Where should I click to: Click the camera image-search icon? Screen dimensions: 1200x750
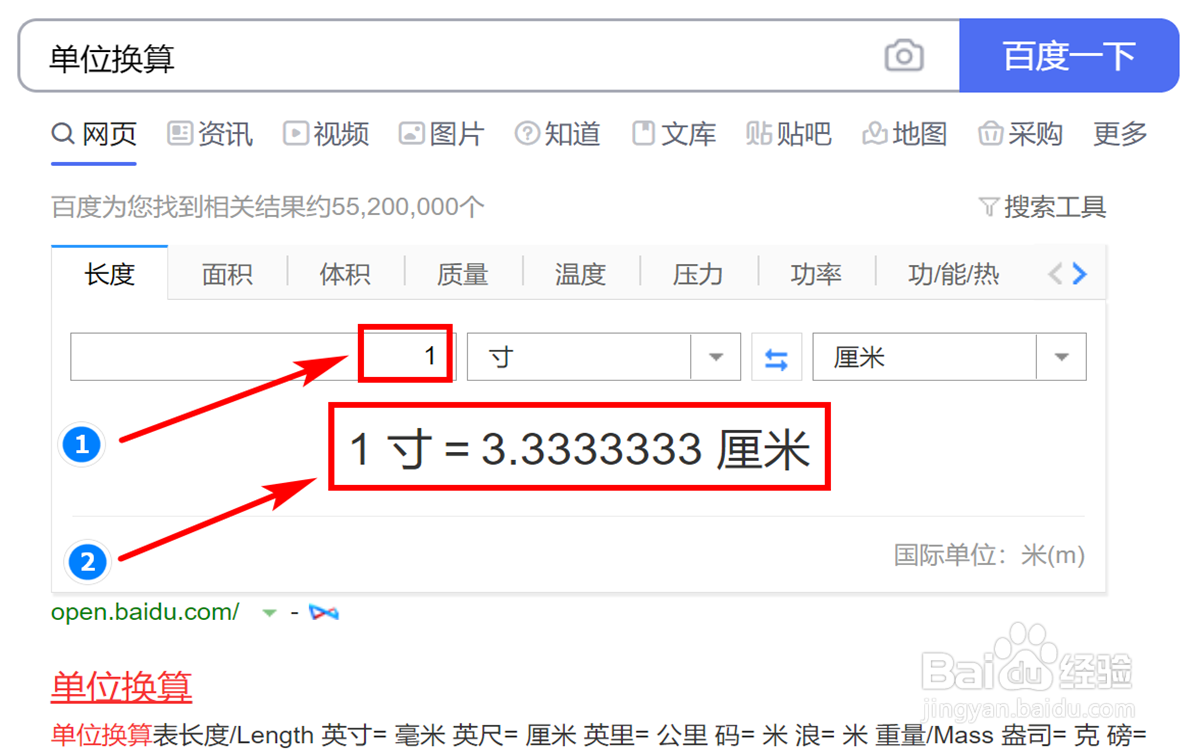coord(904,56)
